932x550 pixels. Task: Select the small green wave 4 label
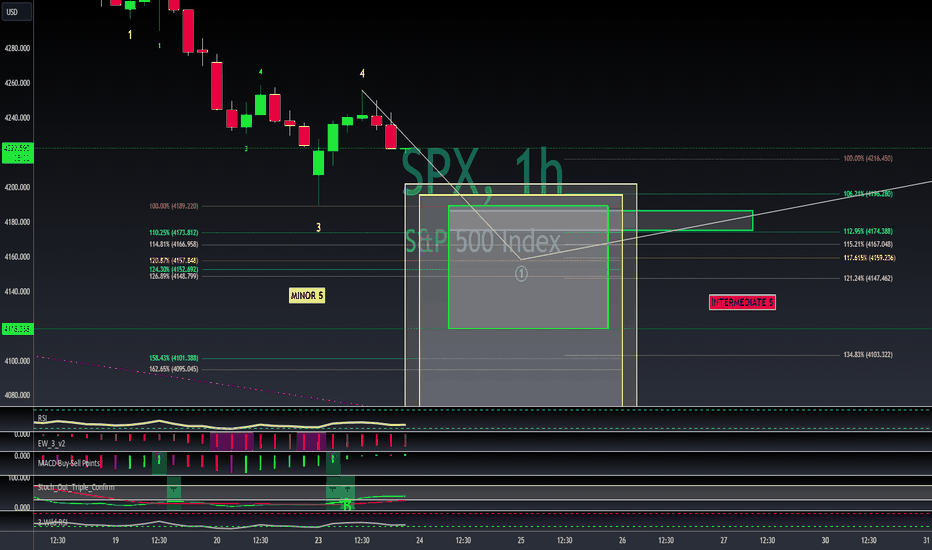click(260, 72)
